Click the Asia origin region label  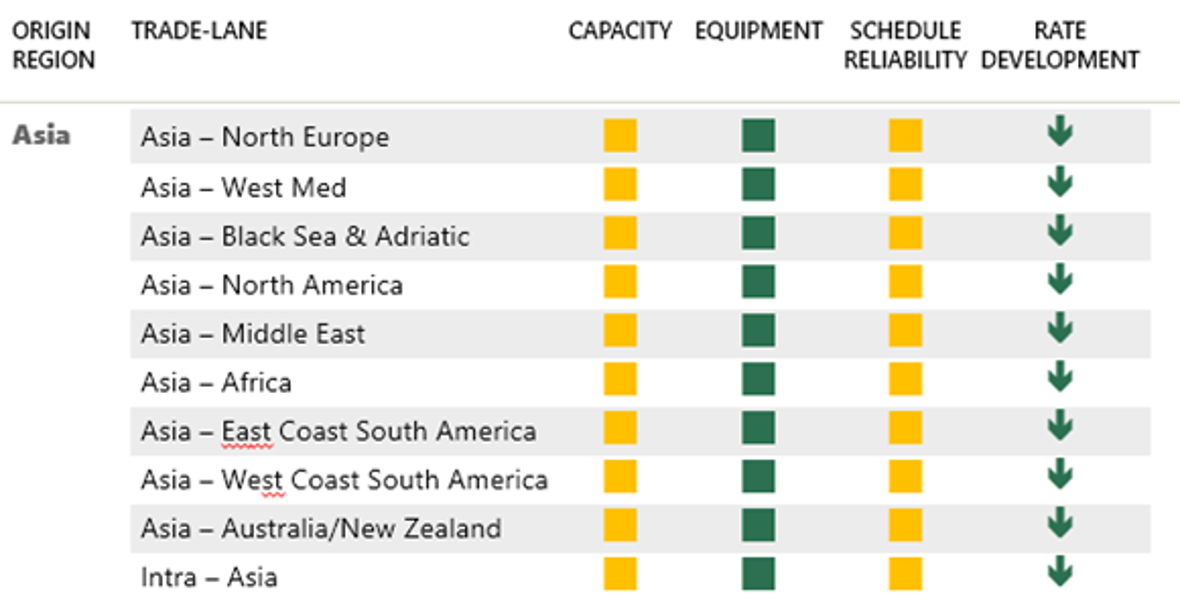pos(41,135)
